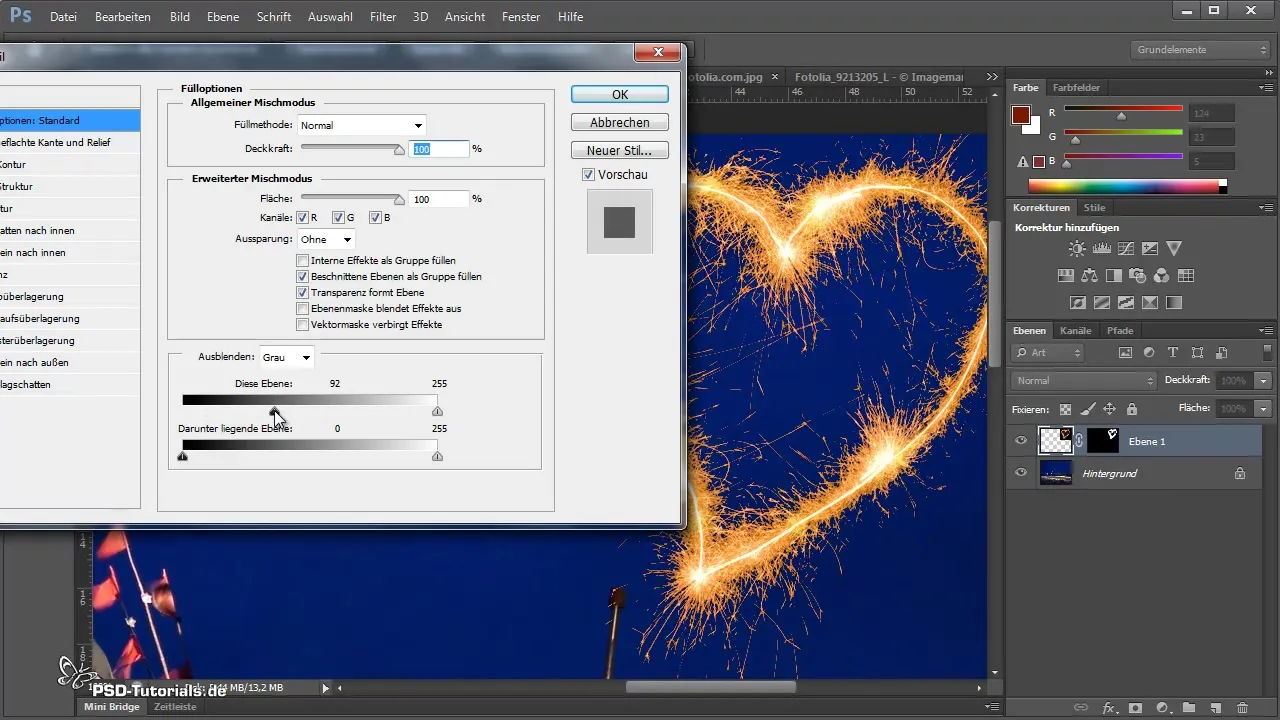Click the lock-all padlock icon beside Fixieren
The width and height of the screenshot is (1280, 720).
click(1131, 409)
